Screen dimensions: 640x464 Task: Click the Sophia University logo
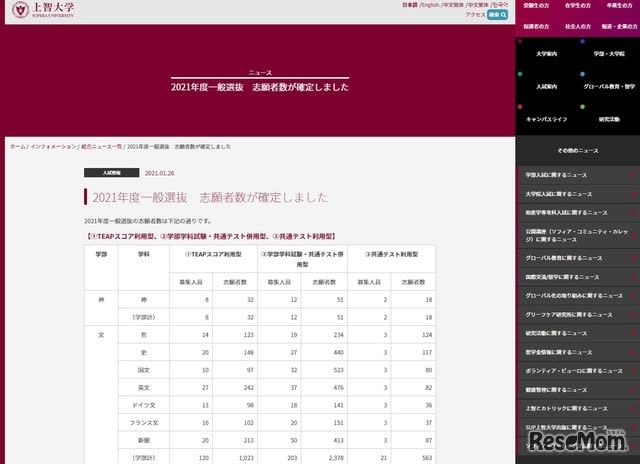click(43, 10)
